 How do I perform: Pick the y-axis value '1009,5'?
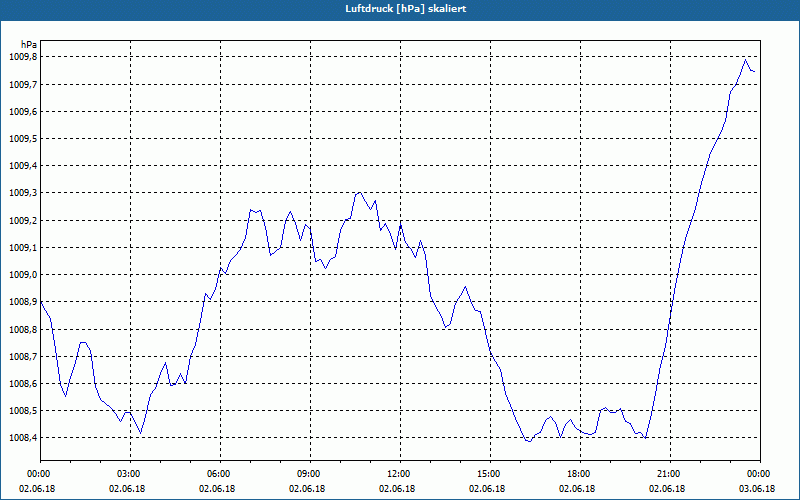point(23,139)
